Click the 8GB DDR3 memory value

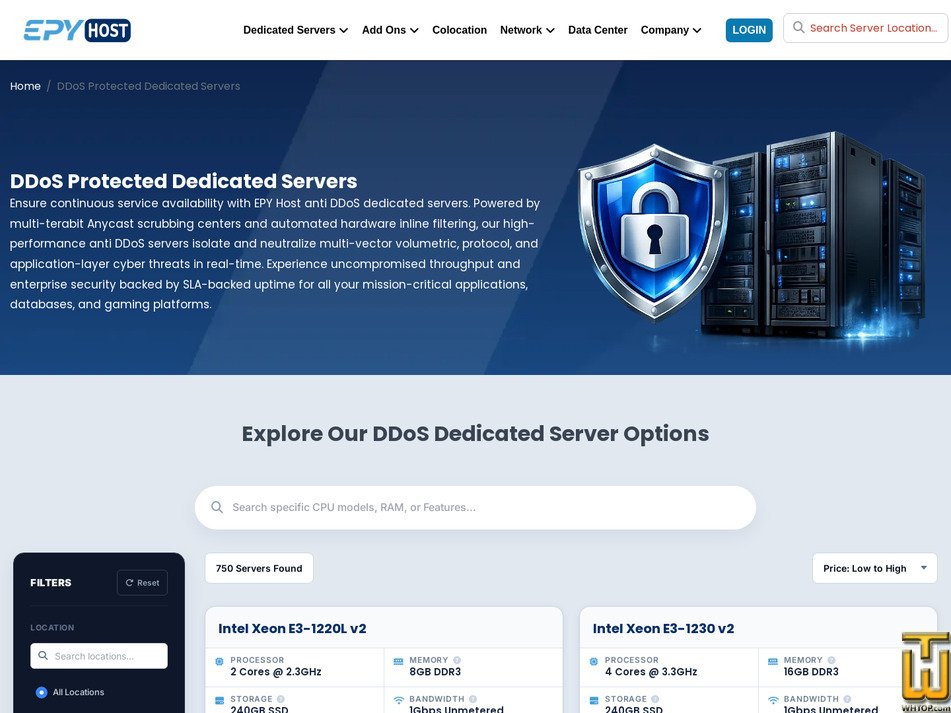pos(435,672)
